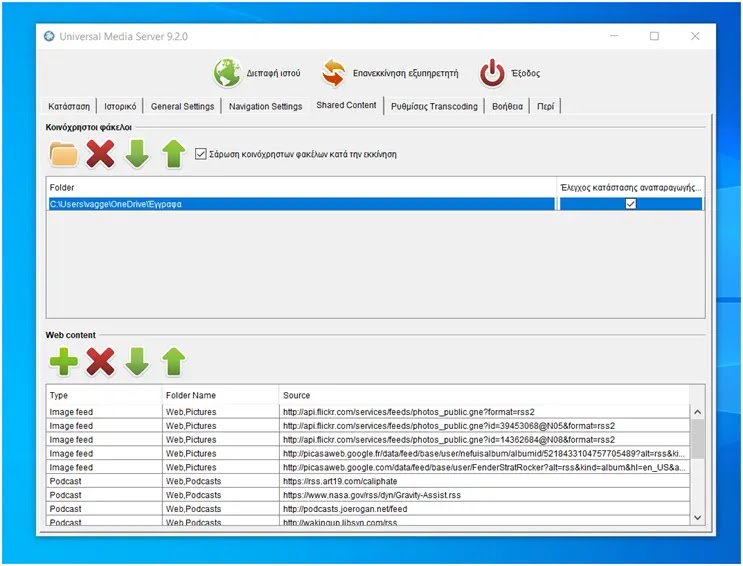Remove shared folder with red X

pyautogui.click(x=100, y=154)
